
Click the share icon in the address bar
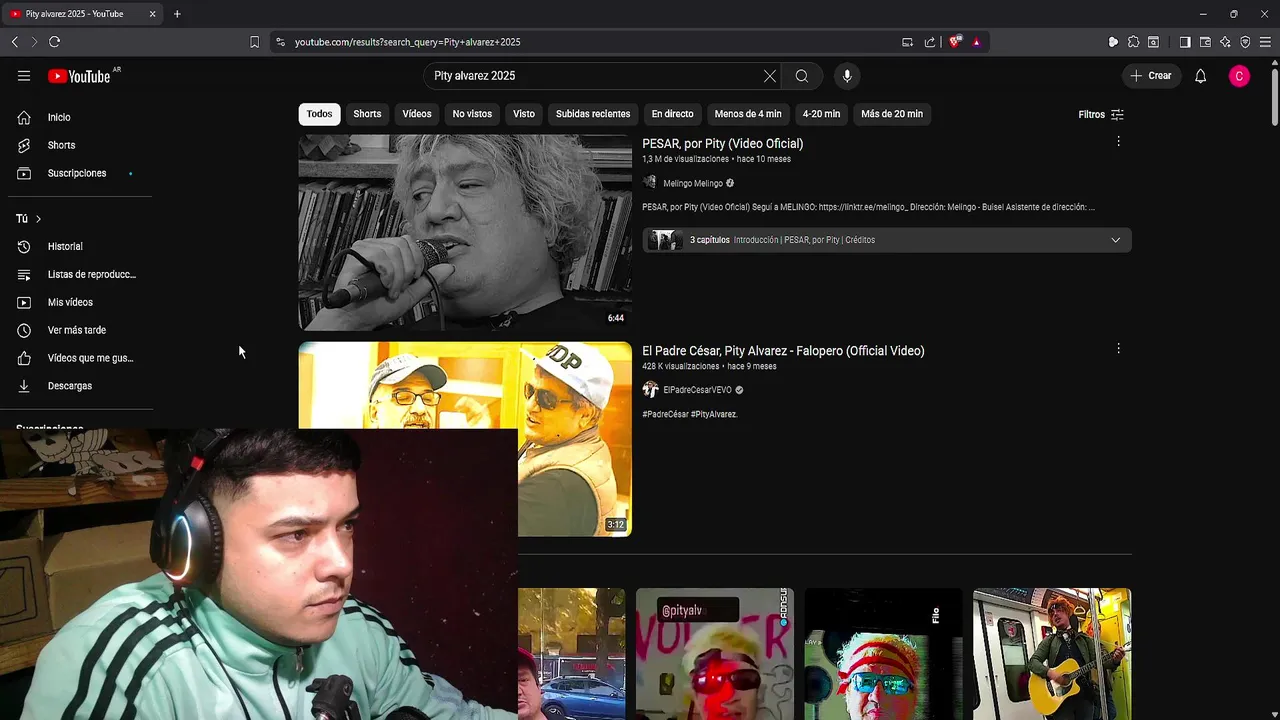pyautogui.click(x=930, y=42)
